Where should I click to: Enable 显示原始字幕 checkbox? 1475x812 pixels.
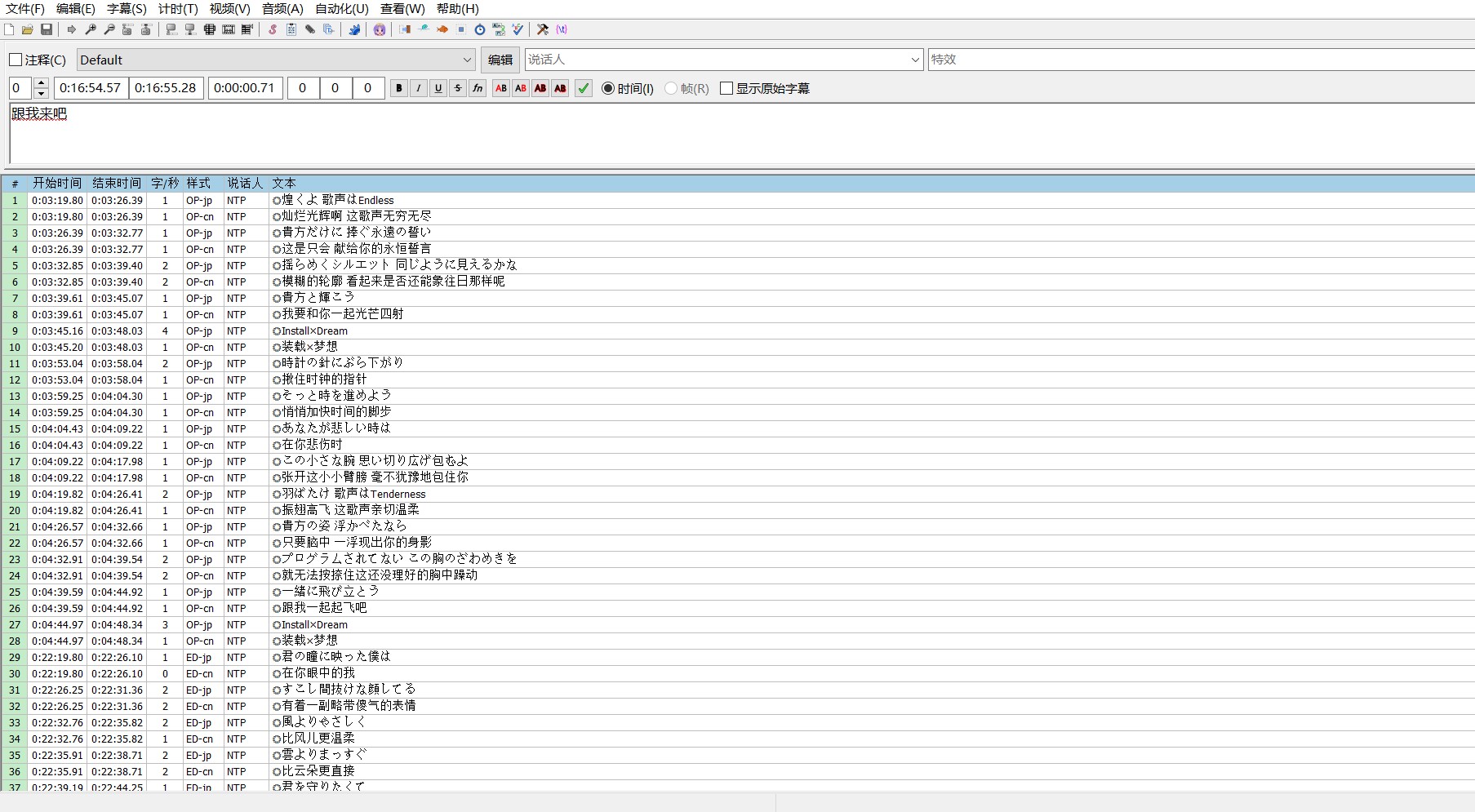click(726, 88)
